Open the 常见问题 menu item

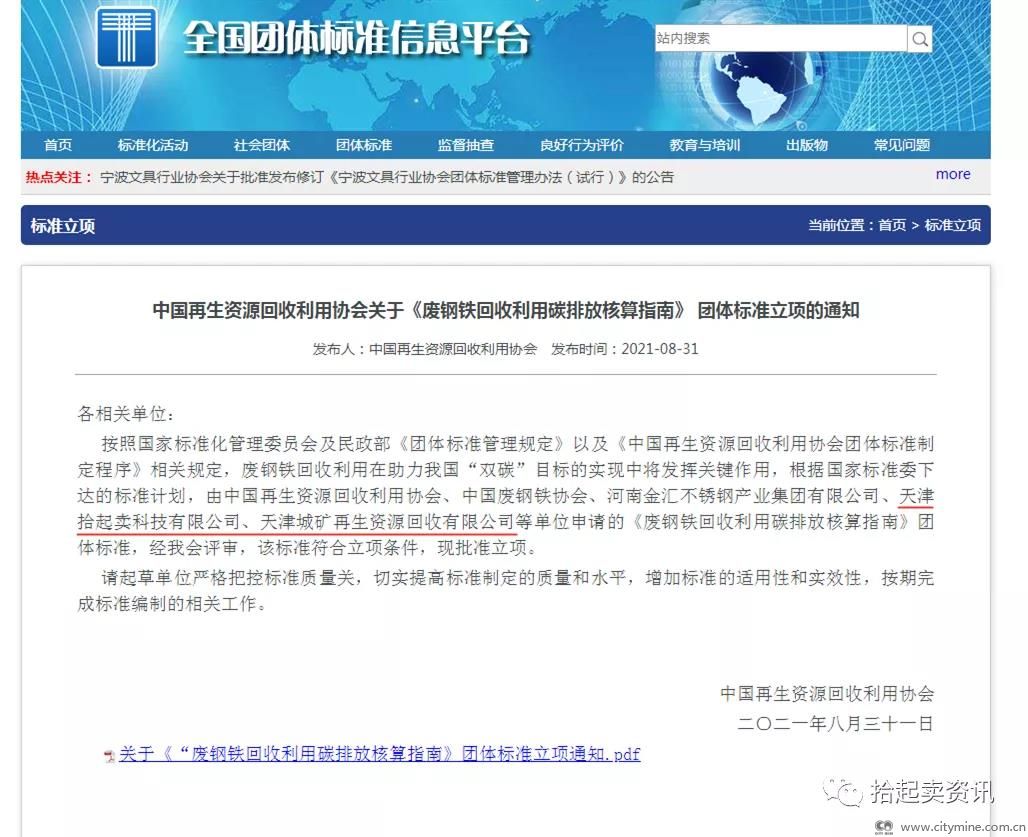coord(901,145)
